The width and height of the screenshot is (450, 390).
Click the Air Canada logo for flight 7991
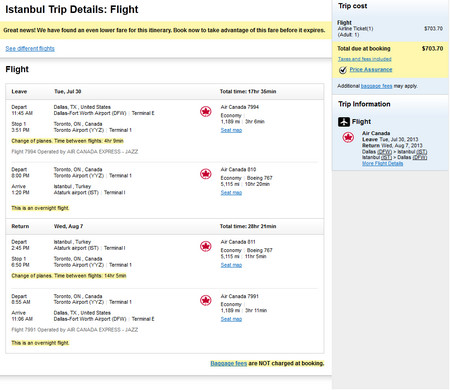coord(206,300)
